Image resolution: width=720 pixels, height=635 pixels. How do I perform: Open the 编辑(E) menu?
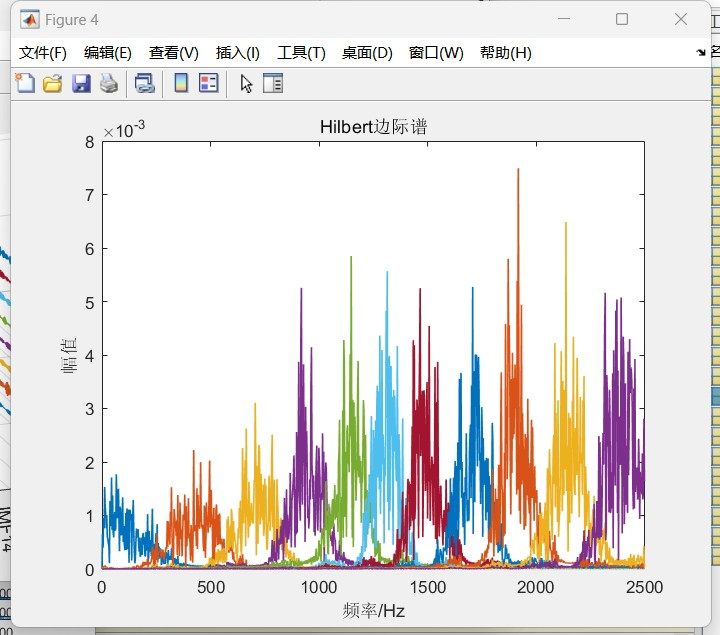[108, 53]
